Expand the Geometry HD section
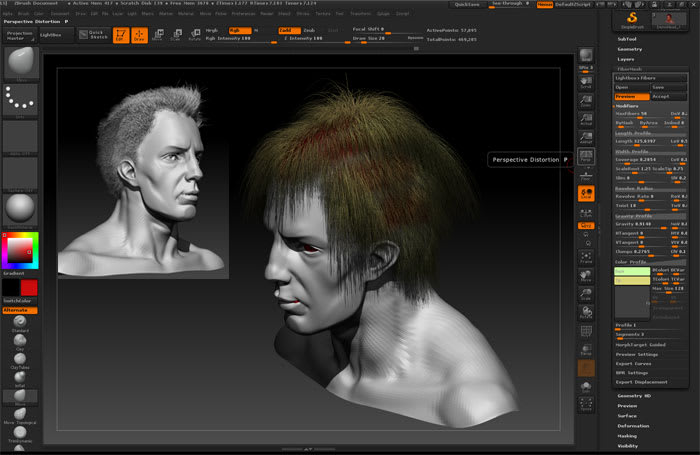 633,396
